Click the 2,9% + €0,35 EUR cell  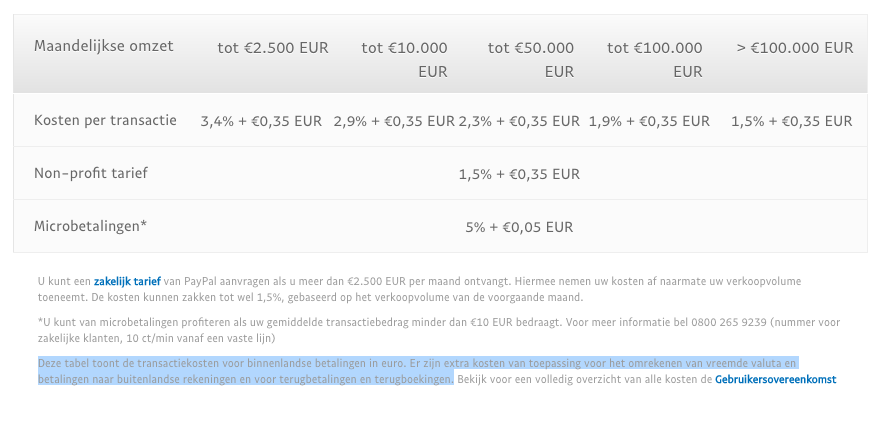tap(394, 121)
